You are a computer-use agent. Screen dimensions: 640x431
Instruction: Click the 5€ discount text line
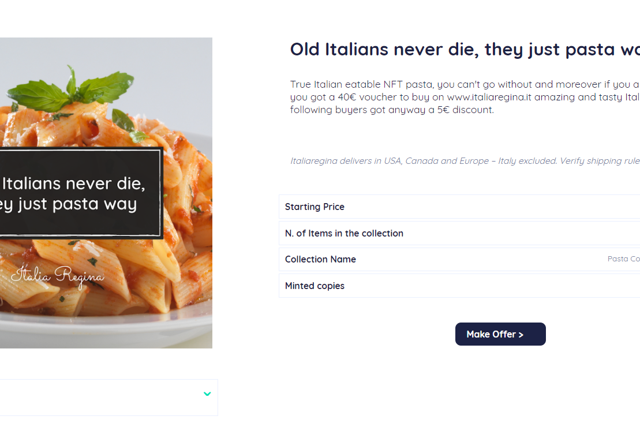(x=391, y=110)
